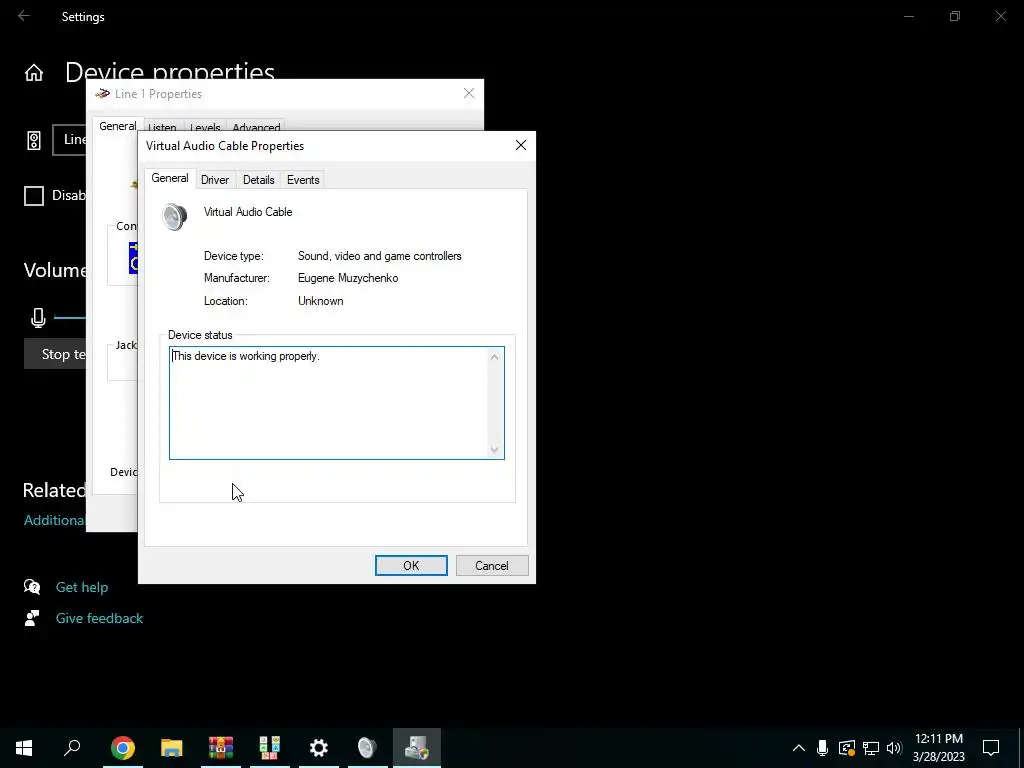The image size is (1024, 768).
Task: Open the Details tab
Action: tap(259, 180)
